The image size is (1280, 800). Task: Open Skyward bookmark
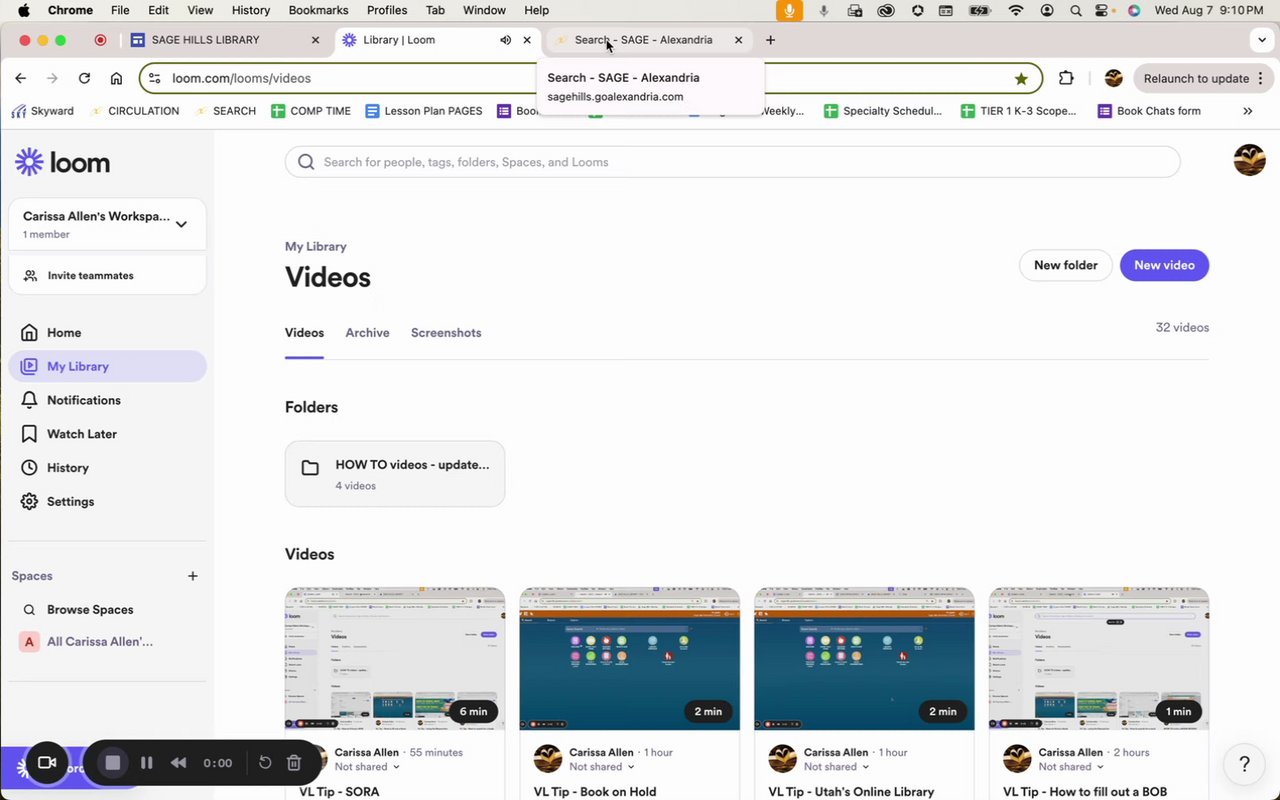click(42, 111)
